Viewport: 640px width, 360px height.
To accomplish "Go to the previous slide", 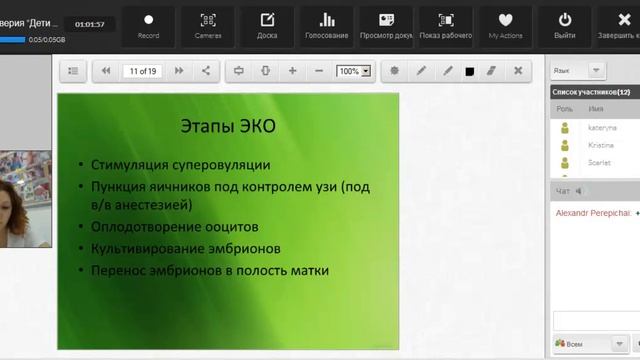I will 106,71.
